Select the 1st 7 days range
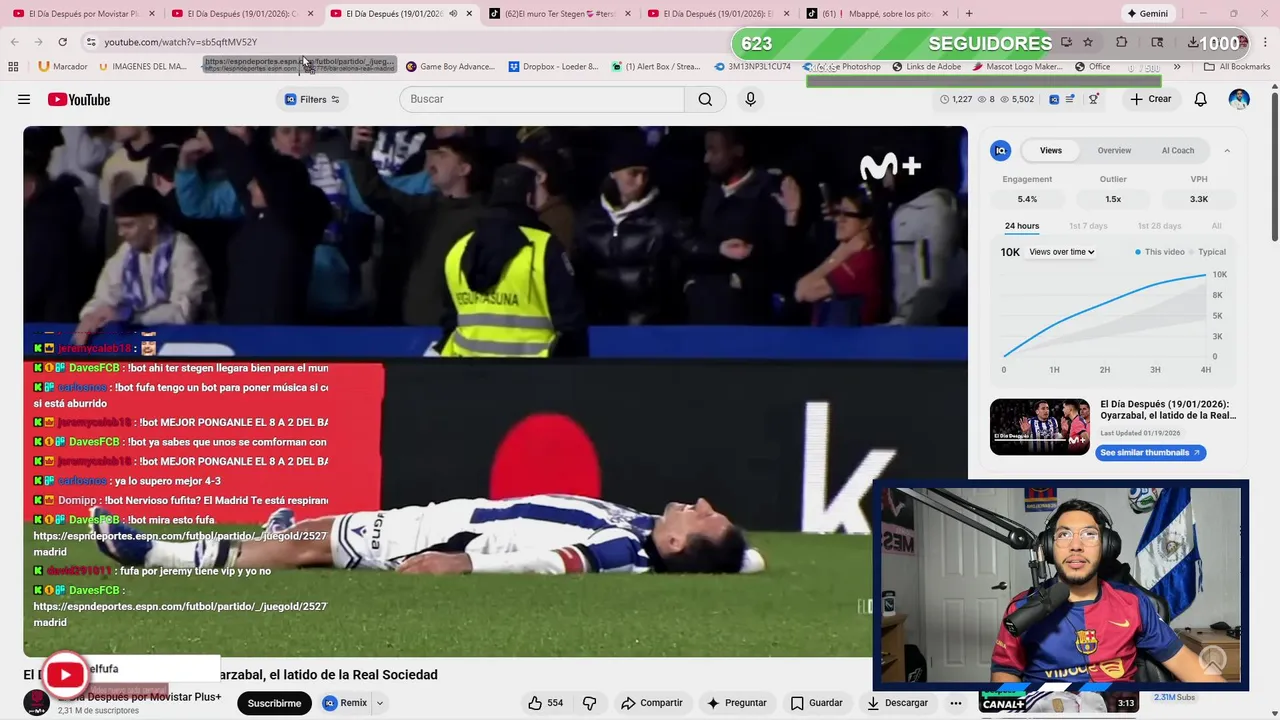The height and width of the screenshot is (720, 1280). 1088,226
